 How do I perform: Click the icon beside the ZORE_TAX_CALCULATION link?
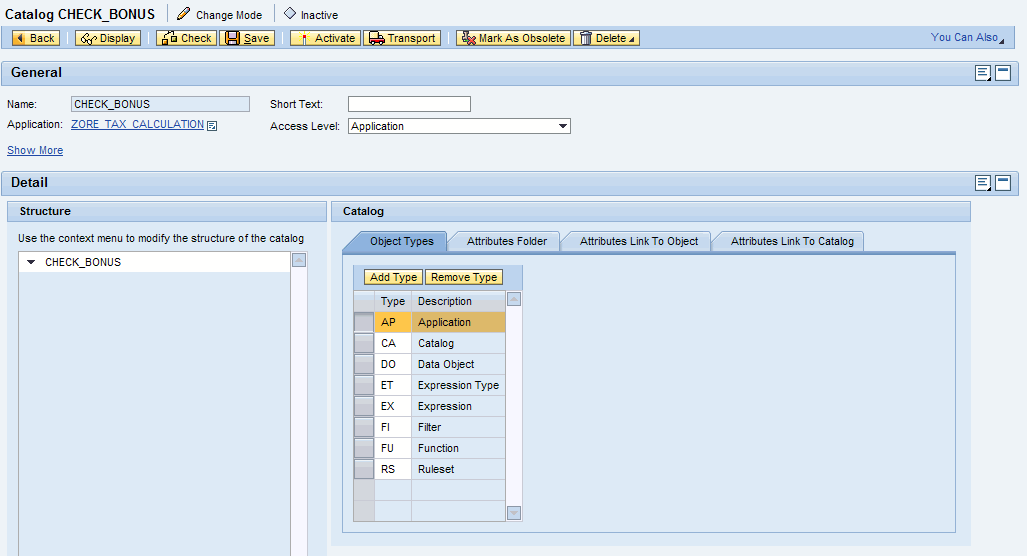pos(212,126)
